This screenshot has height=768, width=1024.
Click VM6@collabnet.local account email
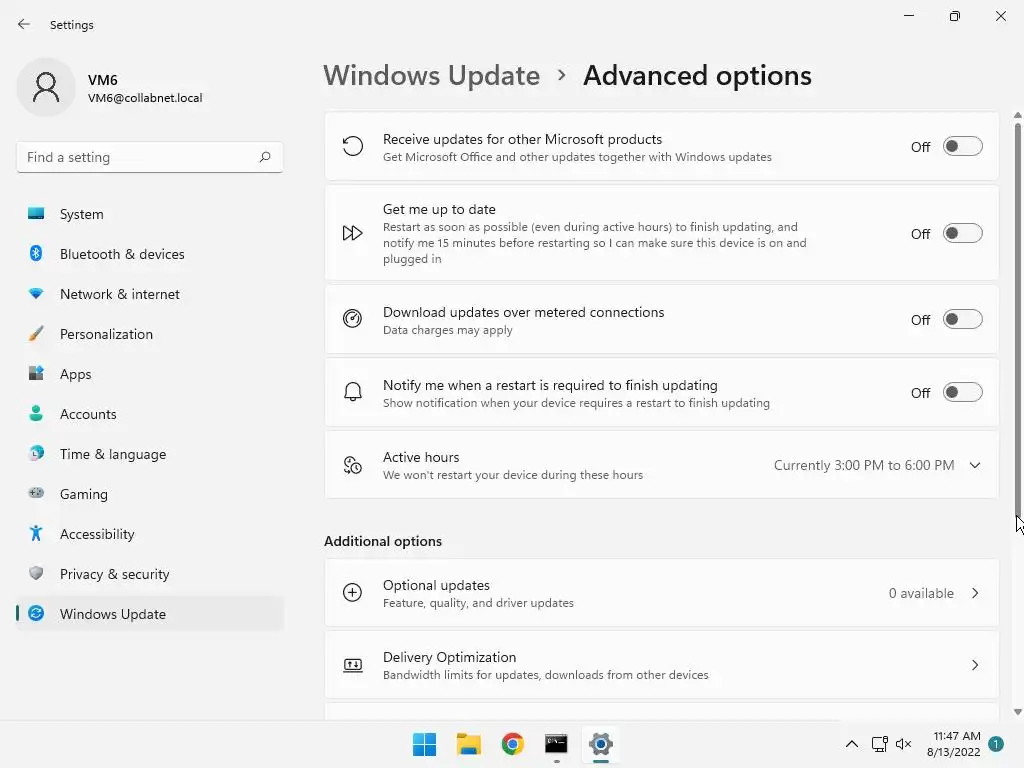145,98
